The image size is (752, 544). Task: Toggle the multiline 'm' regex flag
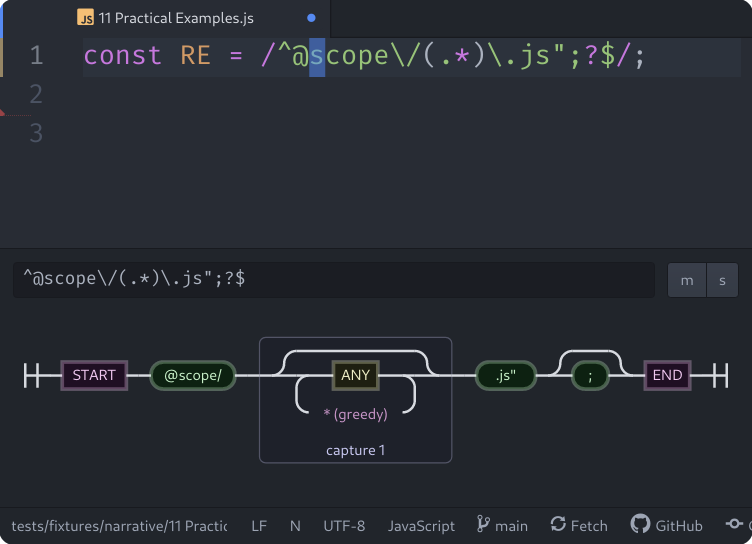(687, 280)
